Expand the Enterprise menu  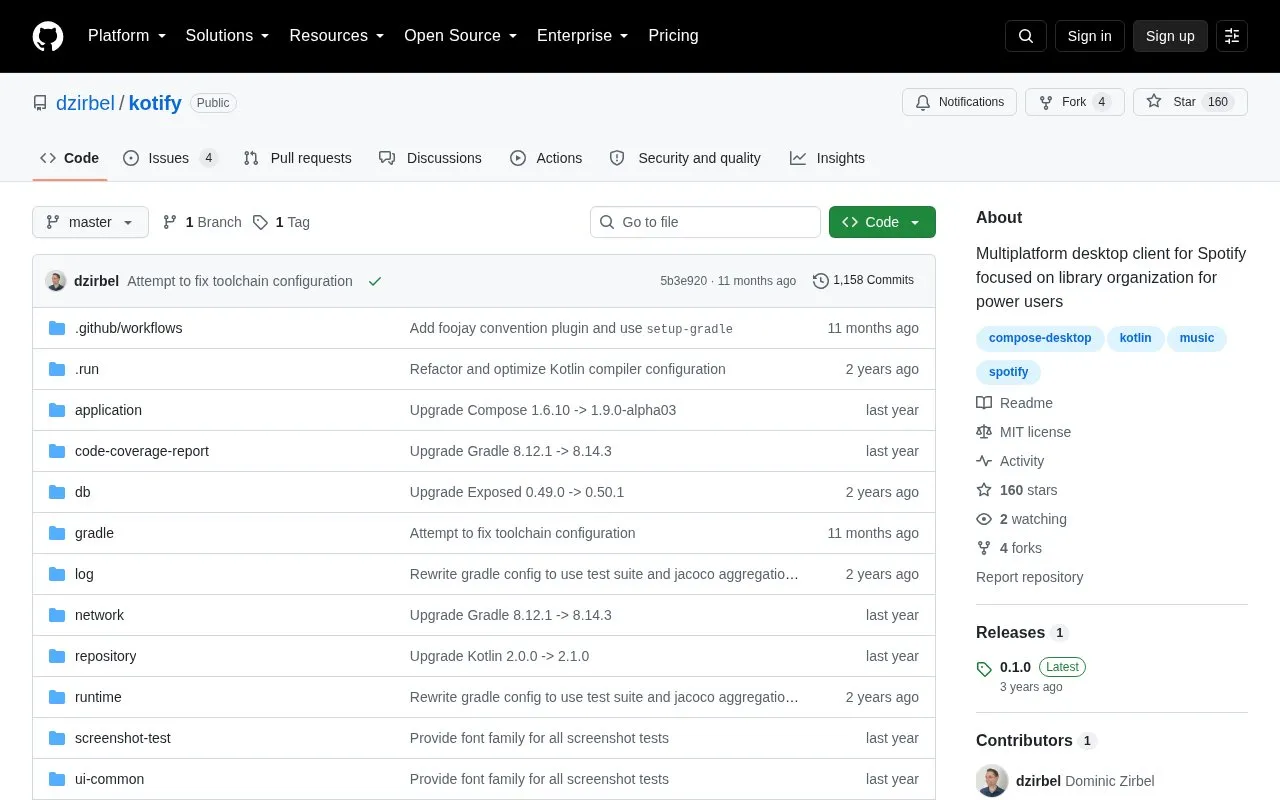coord(582,36)
